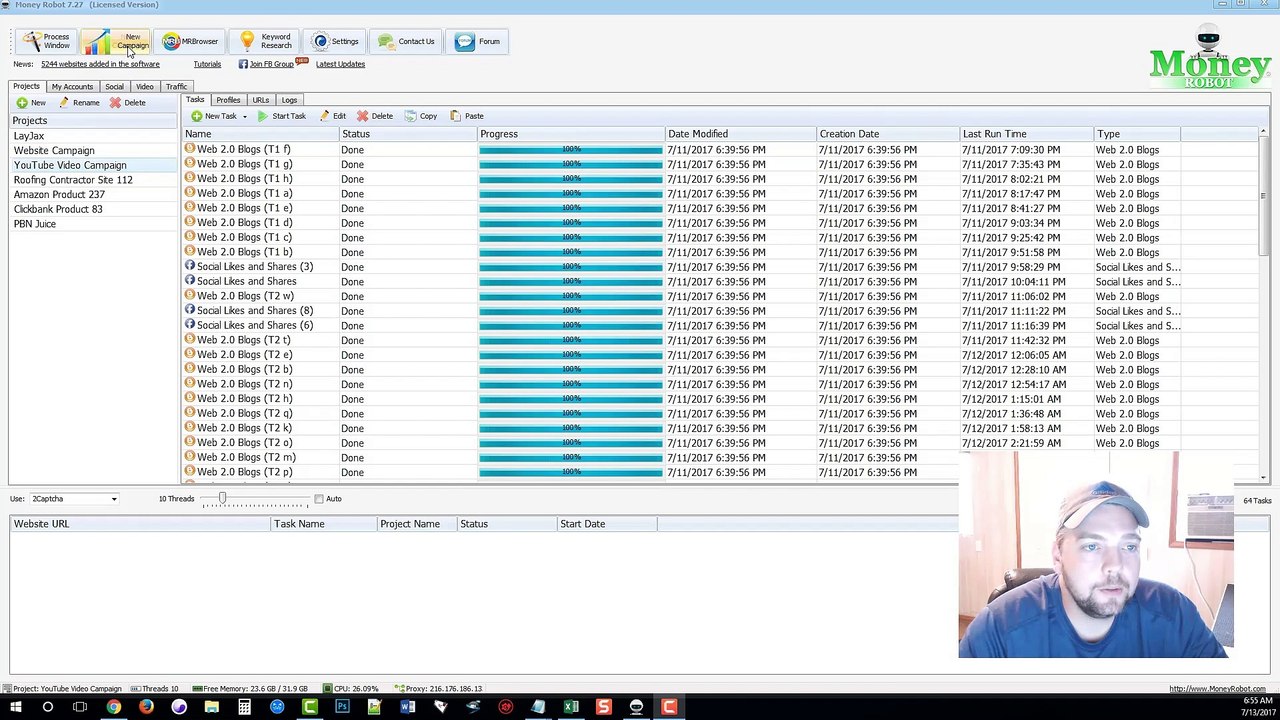Image resolution: width=1280 pixels, height=720 pixels.
Task: Click Copy in the tasks toolbar
Action: [x=420, y=116]
